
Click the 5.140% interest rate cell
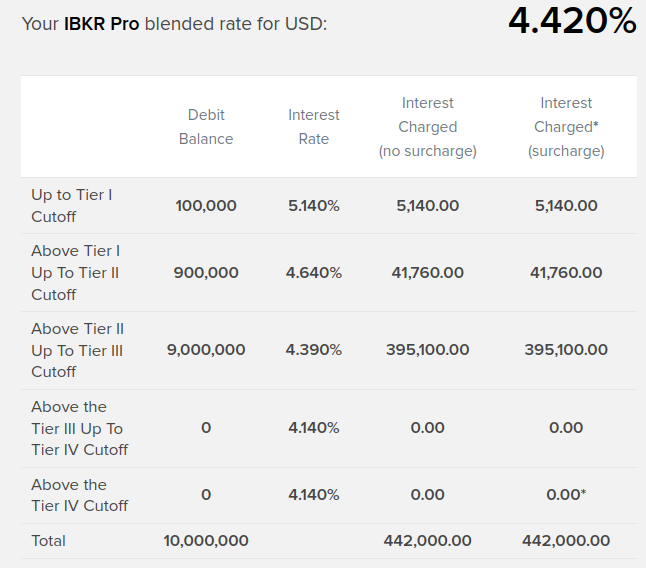click(313, 206)
